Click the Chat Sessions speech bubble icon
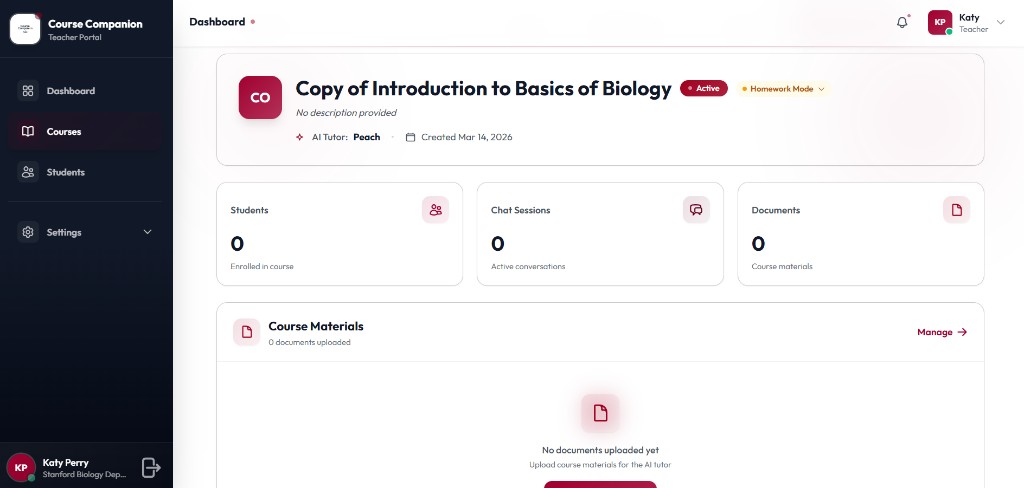This screenshot has height=488, width=1024. click(x=696, y=210)
